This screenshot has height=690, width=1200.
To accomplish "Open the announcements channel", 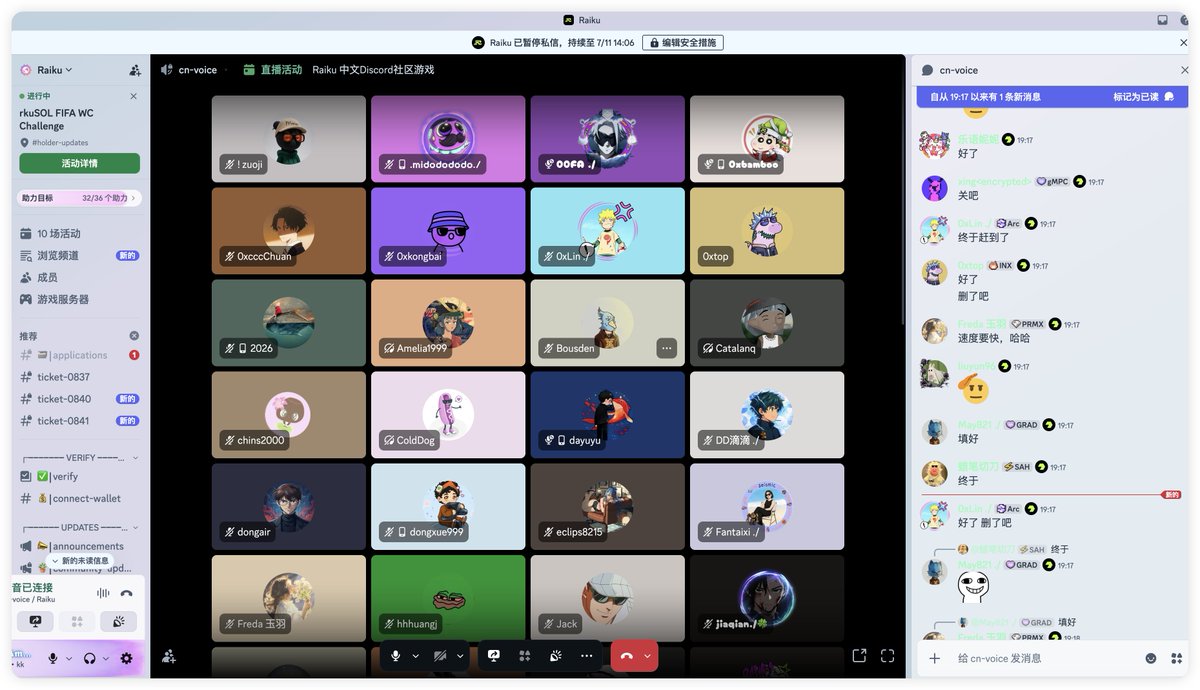I will [x=80, y=547].
